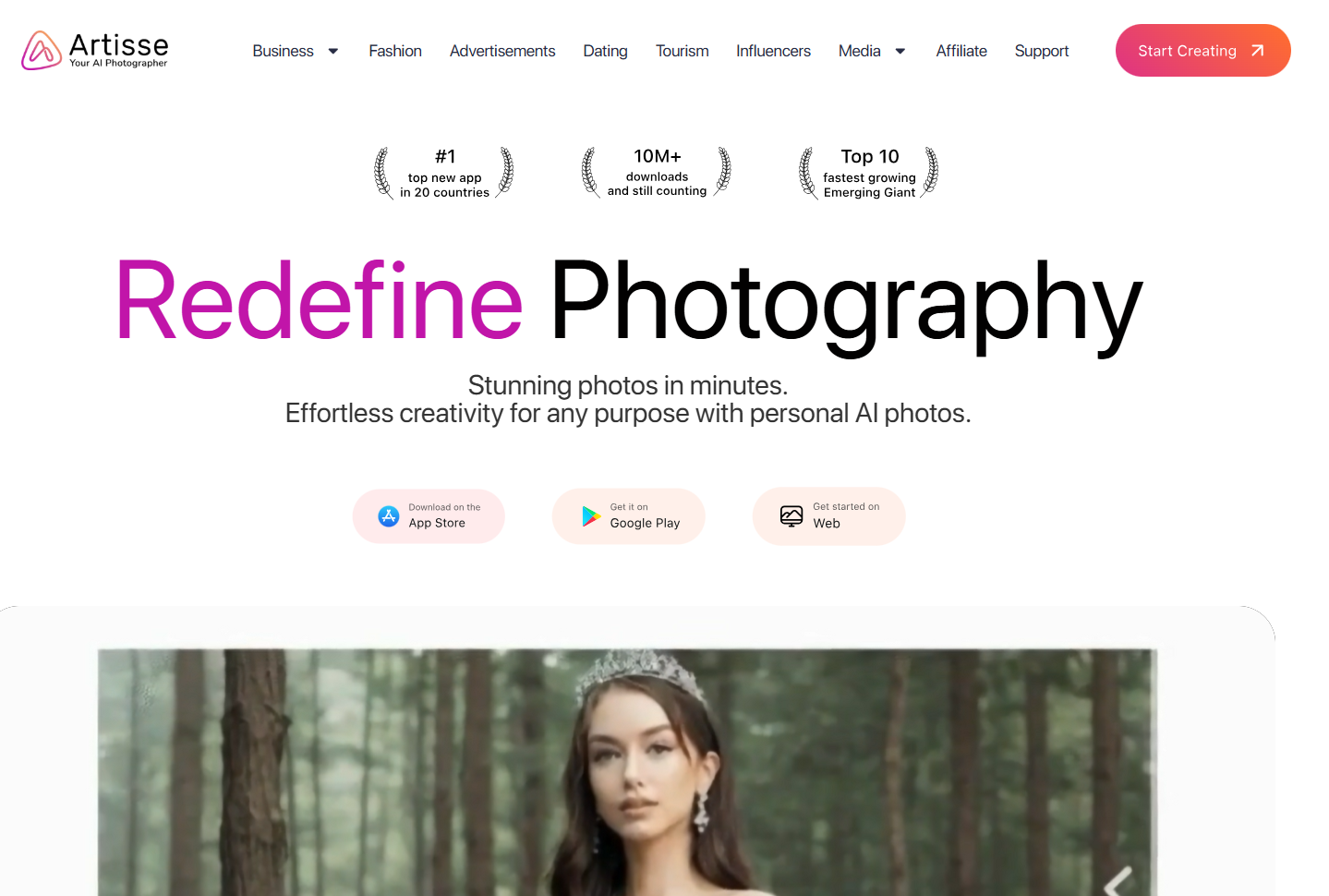Screen dimensions: 1329x896
Task: Expand the Business dropdown arrow
Action: pos(333,52)
